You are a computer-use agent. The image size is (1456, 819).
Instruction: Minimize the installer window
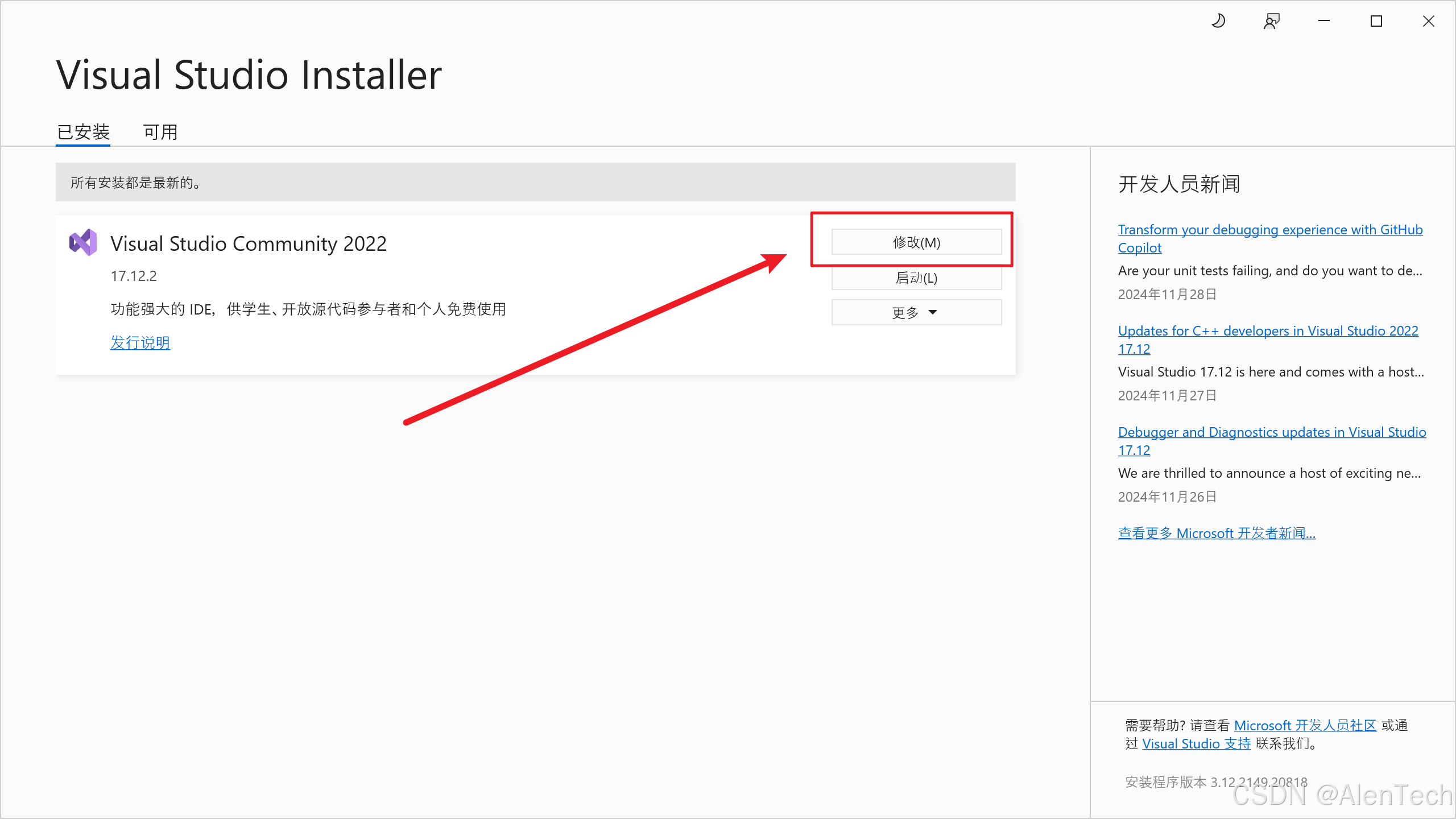tap(1324, 22)
